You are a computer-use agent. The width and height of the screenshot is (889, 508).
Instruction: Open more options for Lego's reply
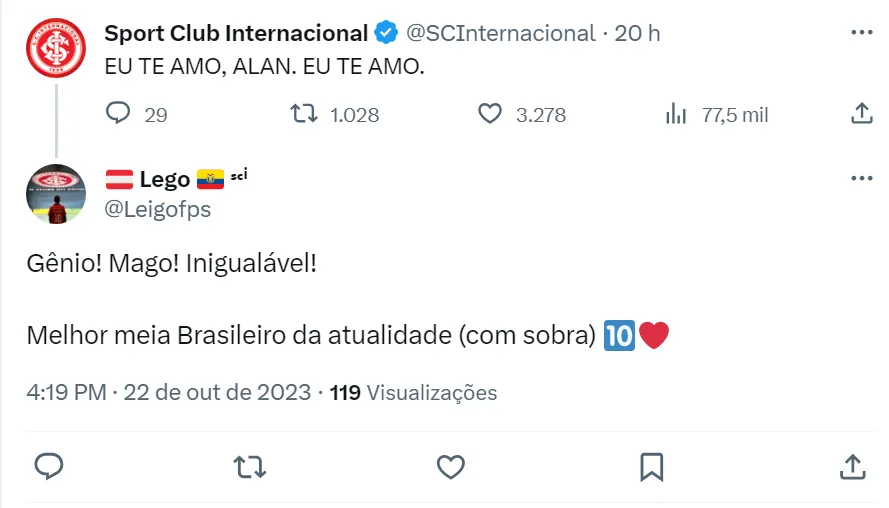861,179
